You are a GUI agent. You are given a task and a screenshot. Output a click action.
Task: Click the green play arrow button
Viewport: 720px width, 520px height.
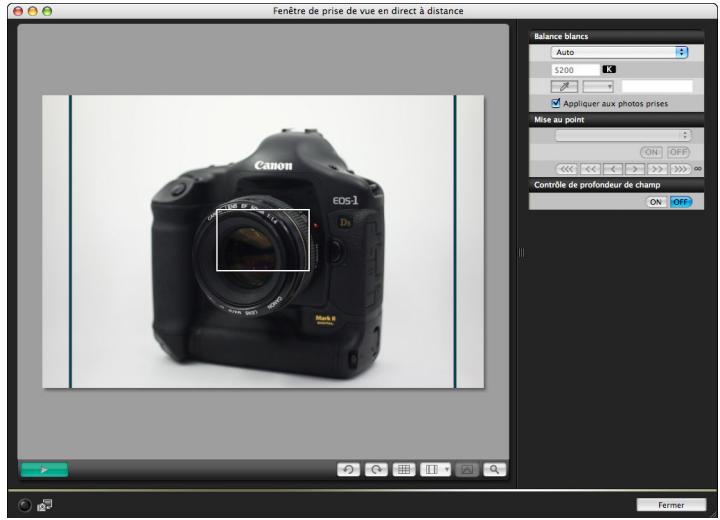44,469
